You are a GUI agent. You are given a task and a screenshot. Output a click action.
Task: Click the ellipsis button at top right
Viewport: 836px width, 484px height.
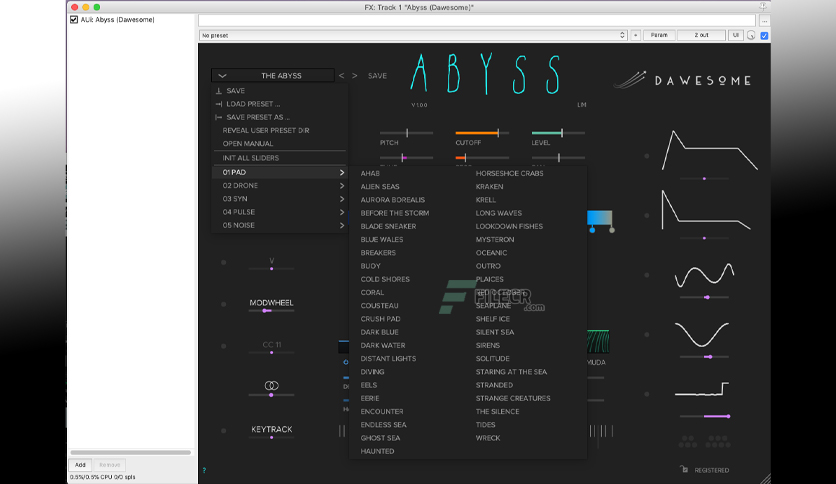click(x=765, y=21)
